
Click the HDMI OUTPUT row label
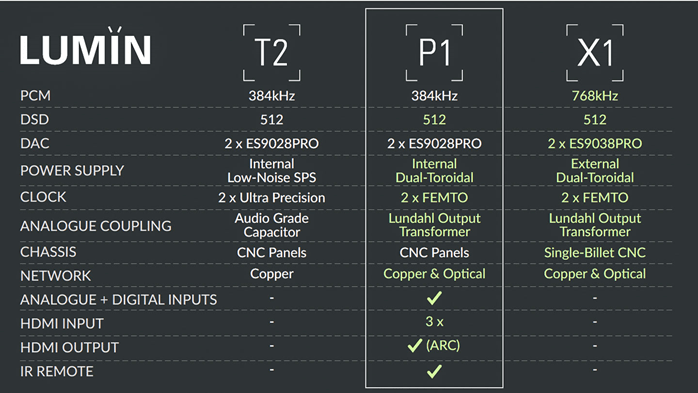click(x=69, y=347)
